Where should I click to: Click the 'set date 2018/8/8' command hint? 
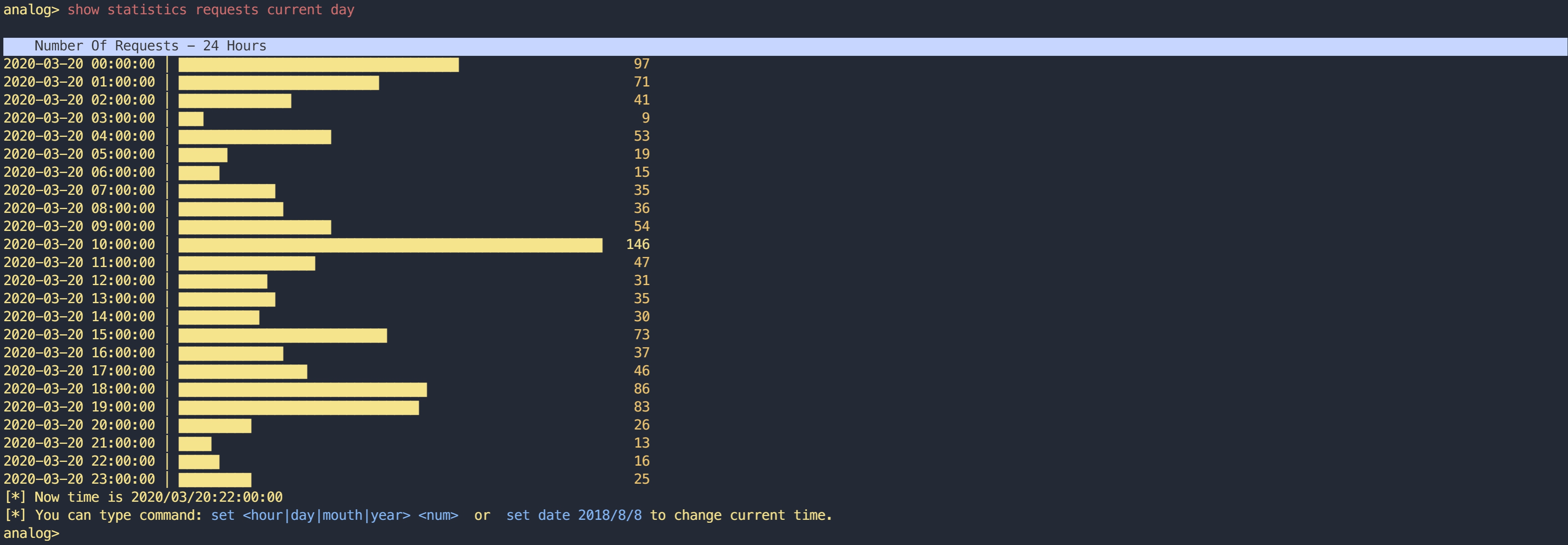(x=573, y=515)
